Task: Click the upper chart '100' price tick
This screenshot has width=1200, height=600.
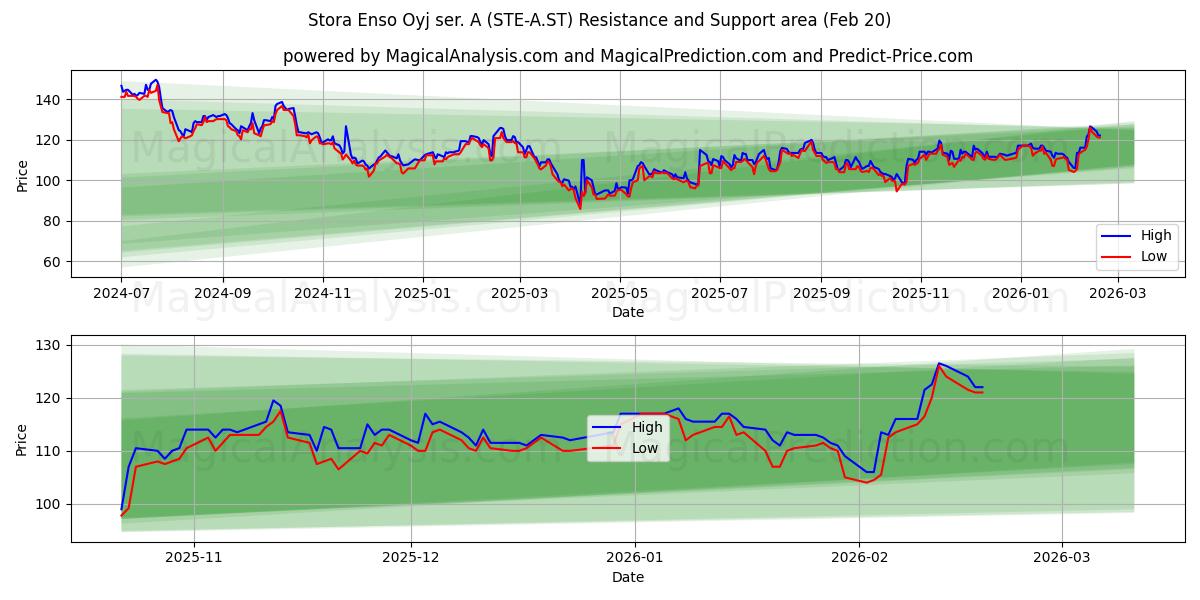Action: click(50, 181)
